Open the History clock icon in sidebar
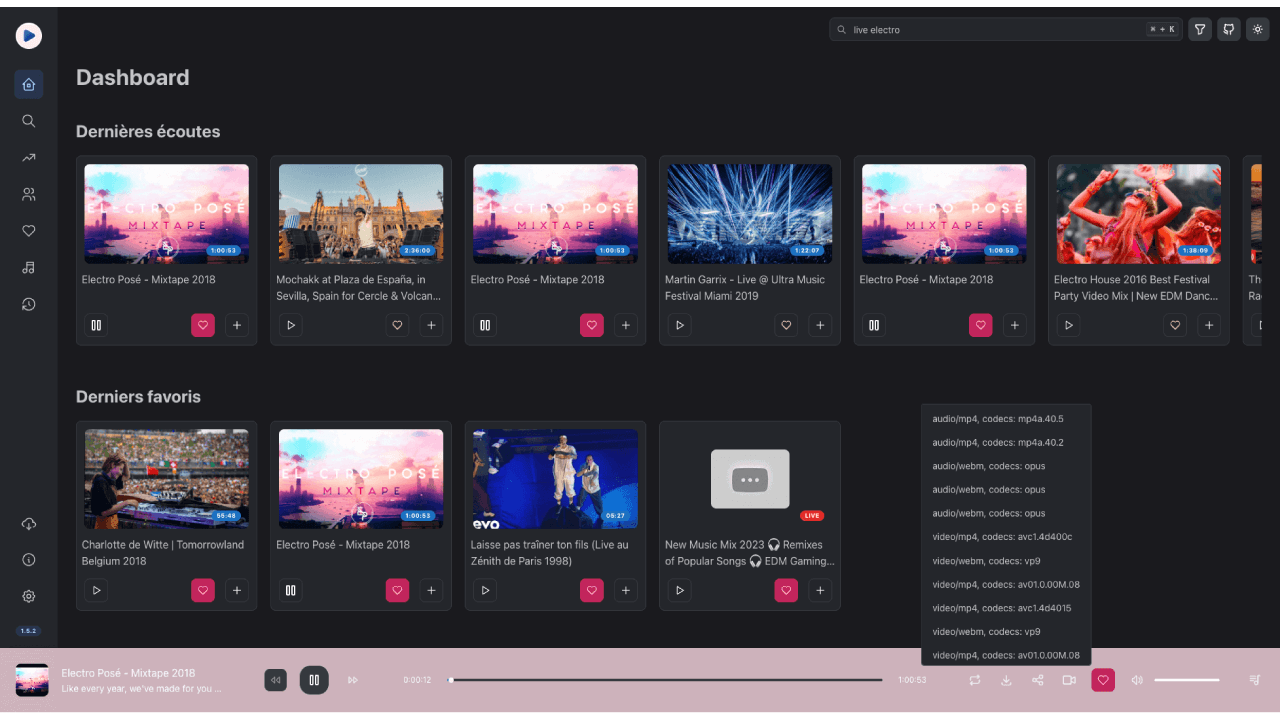 28,304
